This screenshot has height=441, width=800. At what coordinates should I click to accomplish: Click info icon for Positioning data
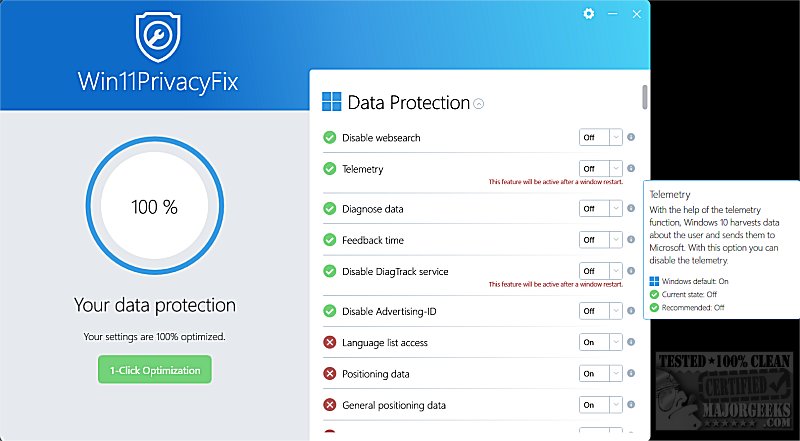coord(631,374)
